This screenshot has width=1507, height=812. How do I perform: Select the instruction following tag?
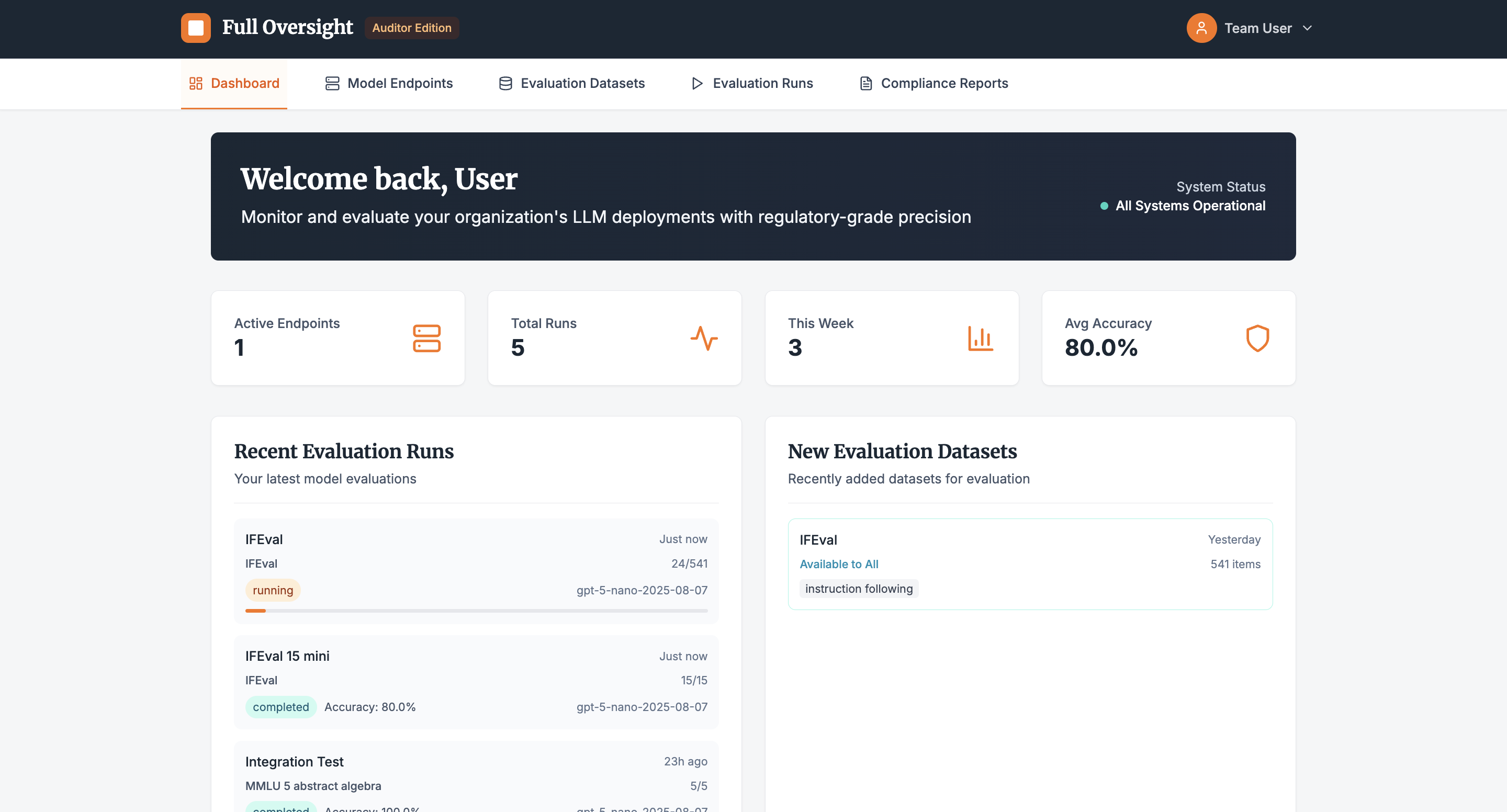pos(858,589)
